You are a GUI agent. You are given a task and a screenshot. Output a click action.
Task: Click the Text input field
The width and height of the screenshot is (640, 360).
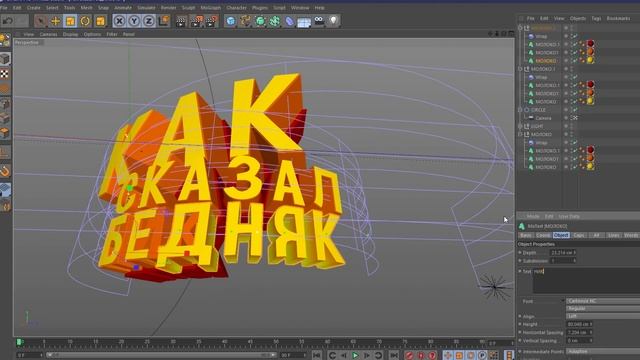tap(587, 281)
